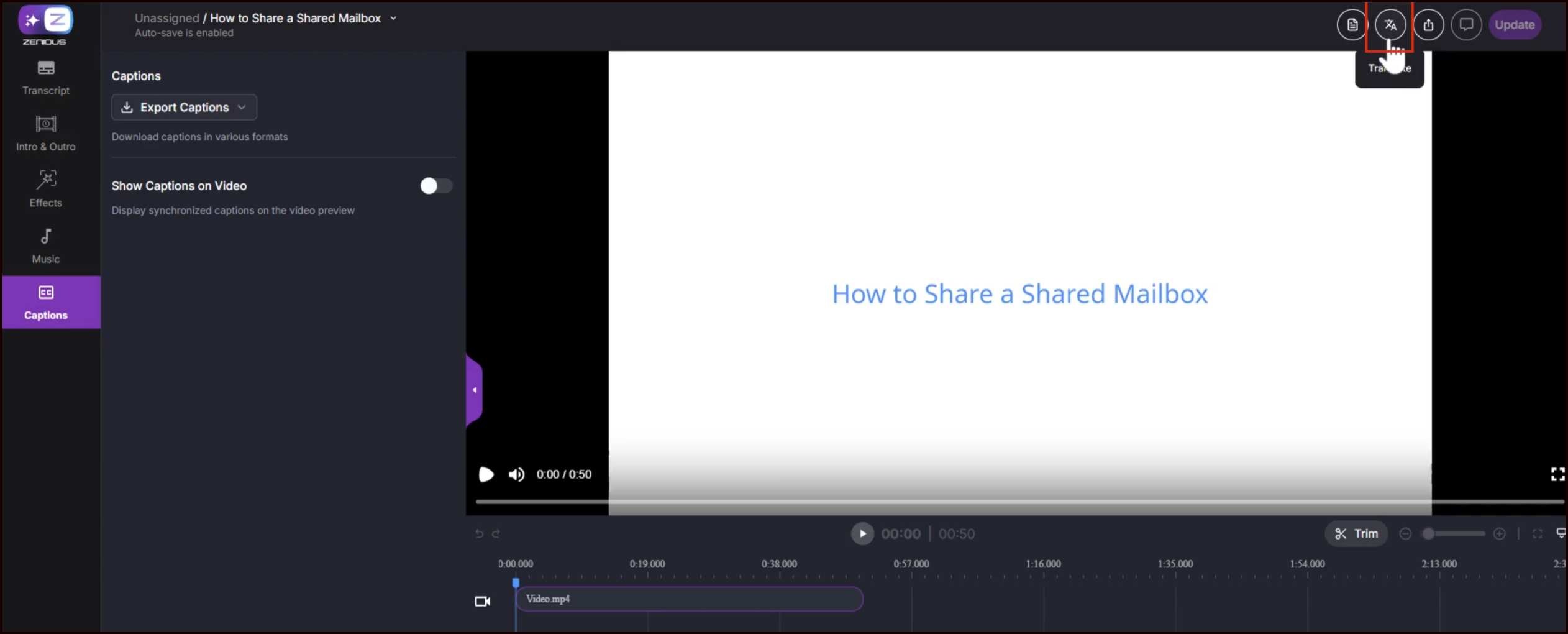Zoom out the timeline with minus icon
Screen dimensions: 1568x634
coord(1405,534)
